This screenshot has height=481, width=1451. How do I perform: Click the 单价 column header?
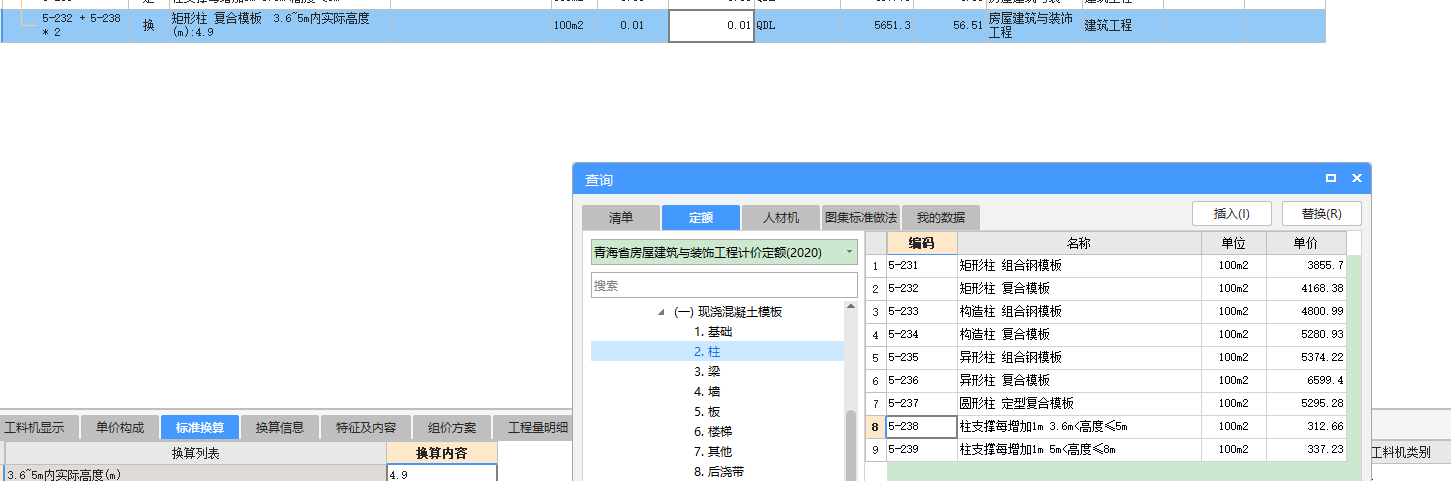click(x=1306, y=243)
